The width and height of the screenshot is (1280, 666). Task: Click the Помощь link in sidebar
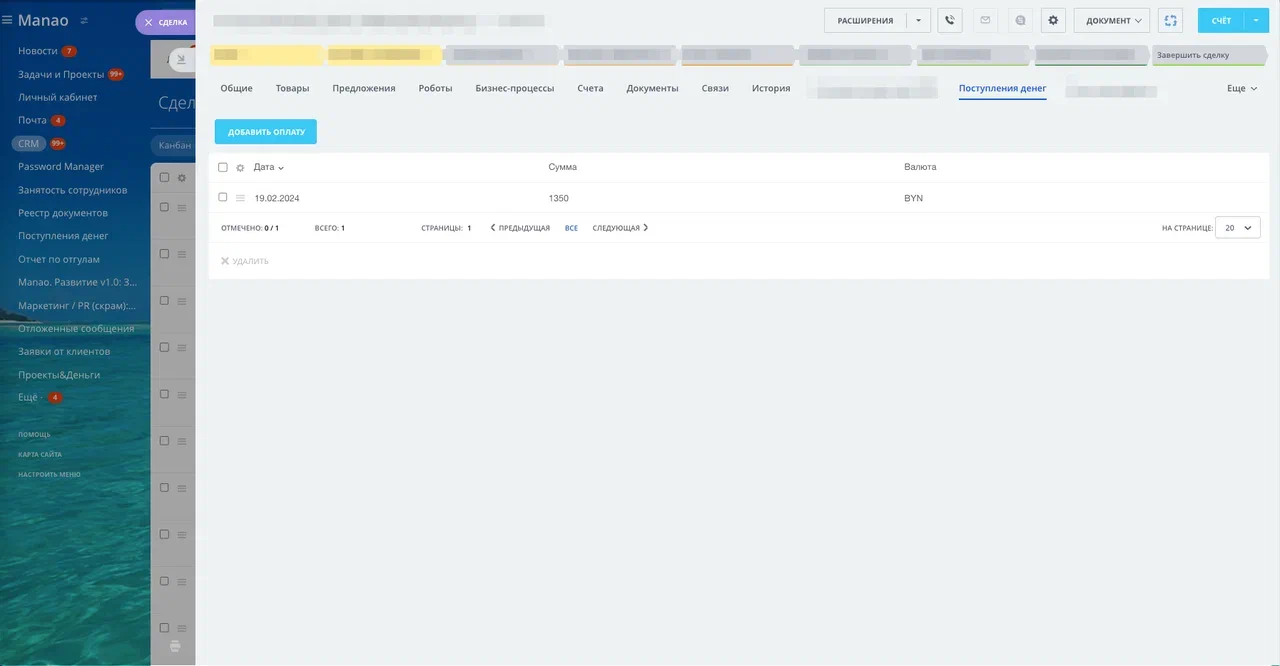pos(34,434)
